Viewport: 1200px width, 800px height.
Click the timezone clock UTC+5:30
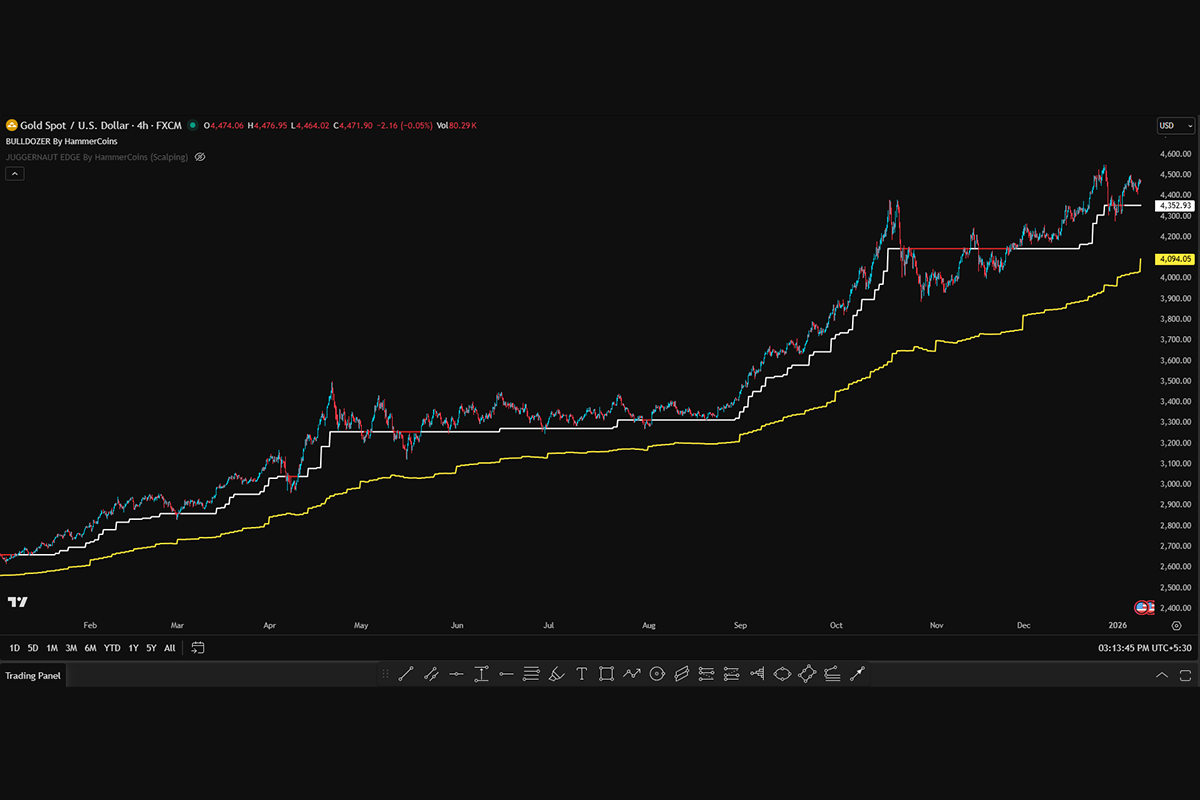1143,648
